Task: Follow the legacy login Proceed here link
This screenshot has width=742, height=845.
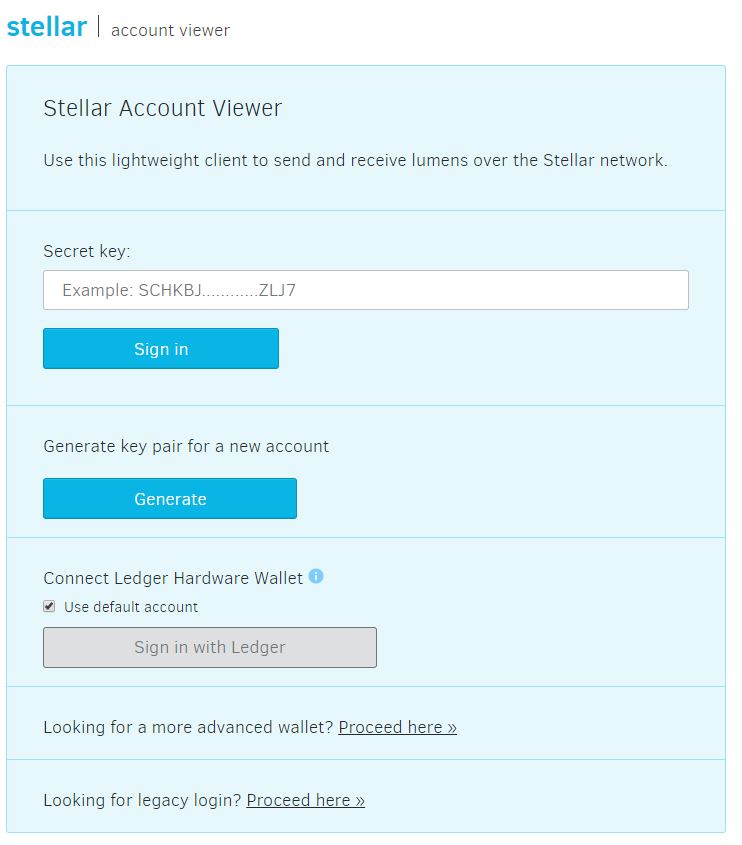Action: coord(305,800)
